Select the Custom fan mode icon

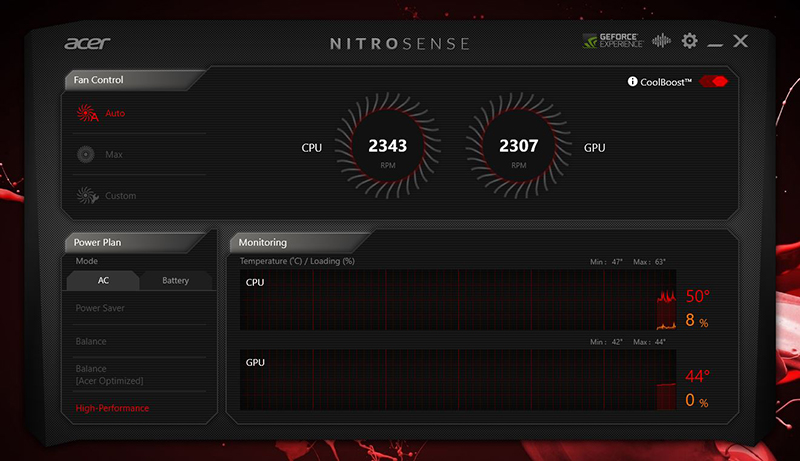coord(87,195)
